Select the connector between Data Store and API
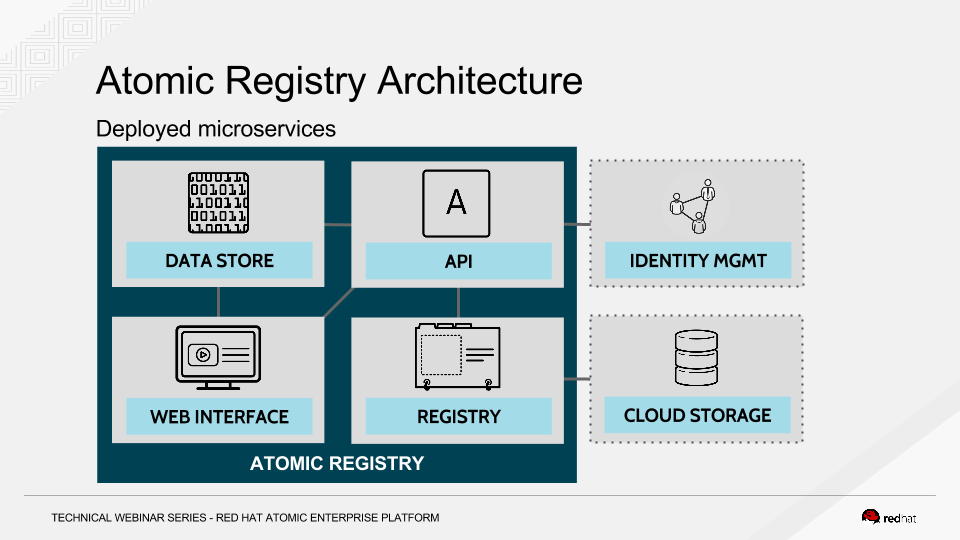The height and width of the screenshot is (540, 960). click(338, 224)
